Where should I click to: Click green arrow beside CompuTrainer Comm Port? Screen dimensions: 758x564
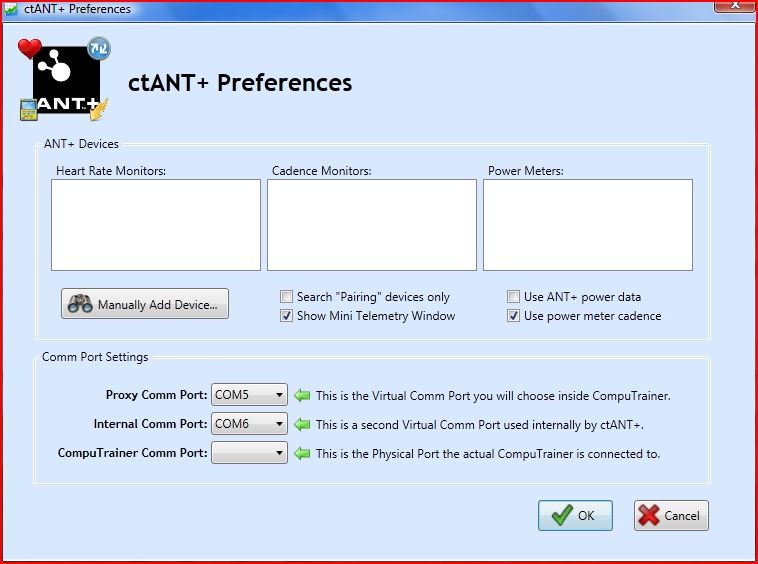302,453
